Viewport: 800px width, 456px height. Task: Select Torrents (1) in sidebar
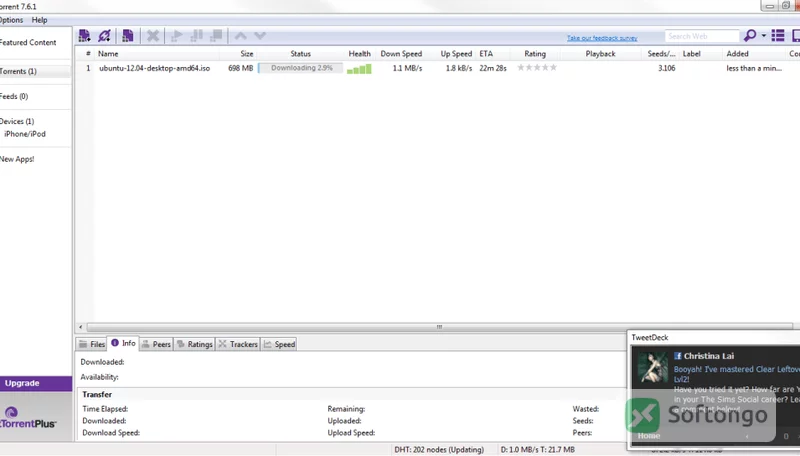pyautogui.click(x=18, y=71)
